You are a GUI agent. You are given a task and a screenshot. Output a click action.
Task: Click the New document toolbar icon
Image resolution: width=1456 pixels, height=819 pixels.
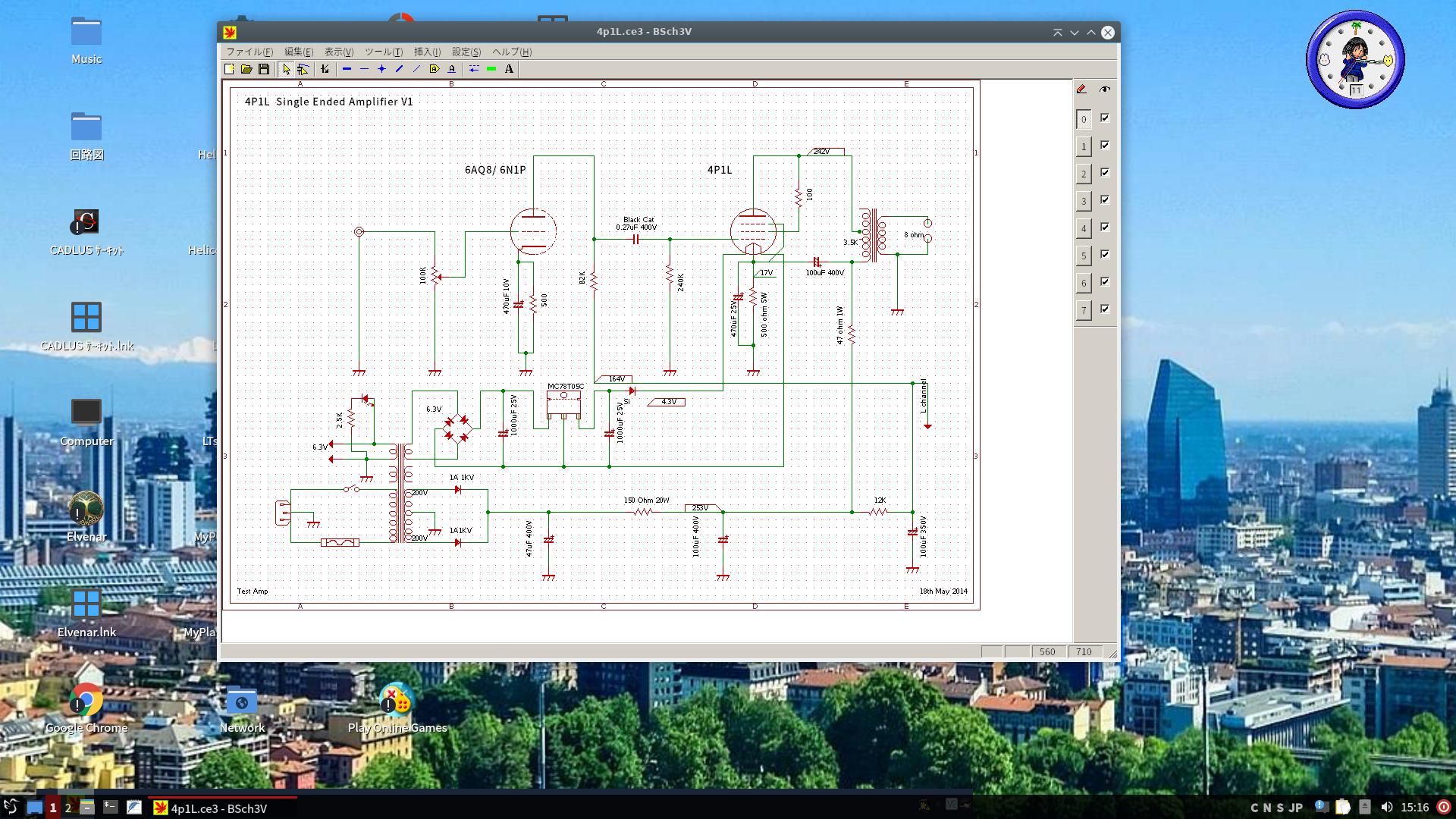tap(229, 69)
